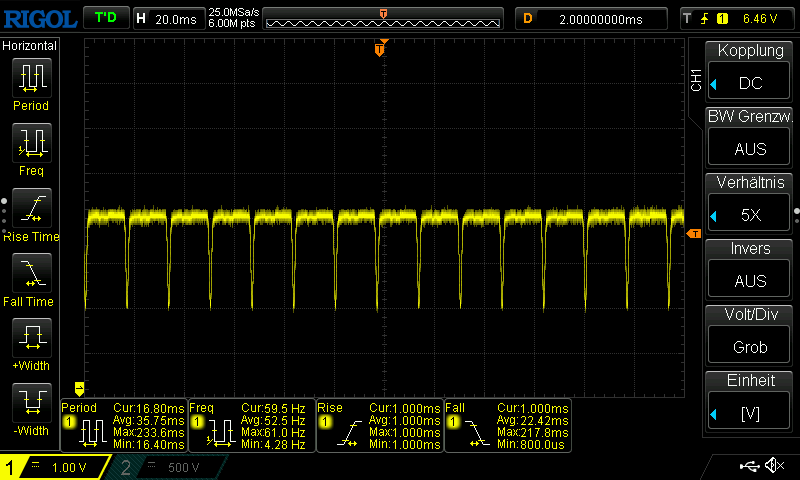Click the Period Avg:35.75ms value
This screenshot has width=800, height=480.
148,421
